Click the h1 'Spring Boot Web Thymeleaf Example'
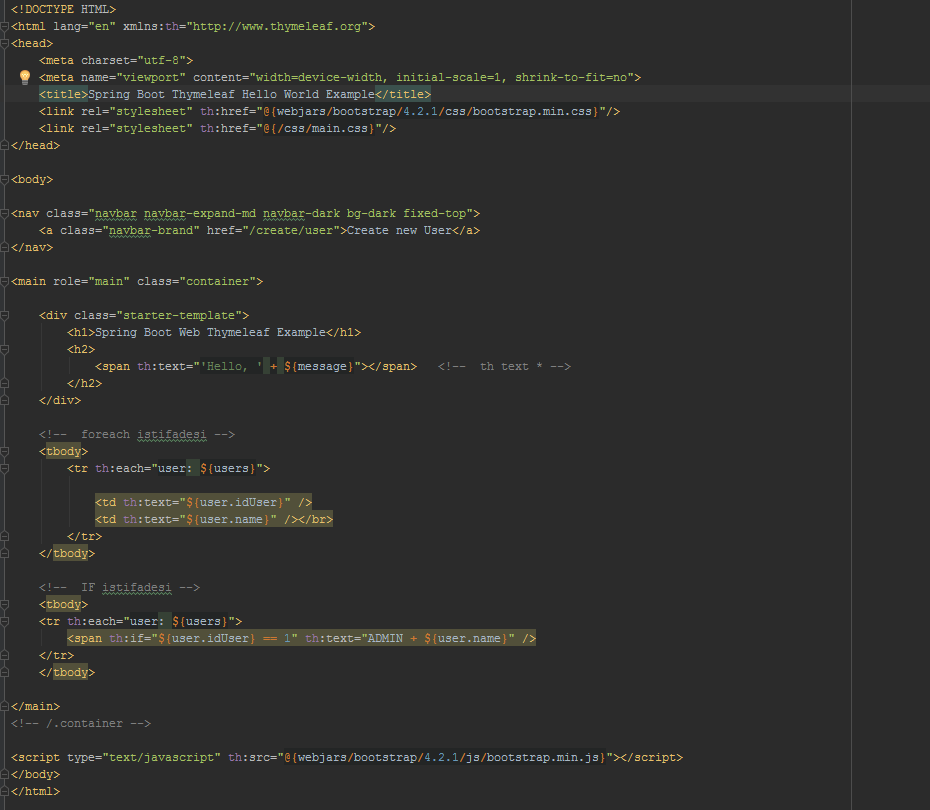This screenshot has height=810, width=930. point(214,333)
